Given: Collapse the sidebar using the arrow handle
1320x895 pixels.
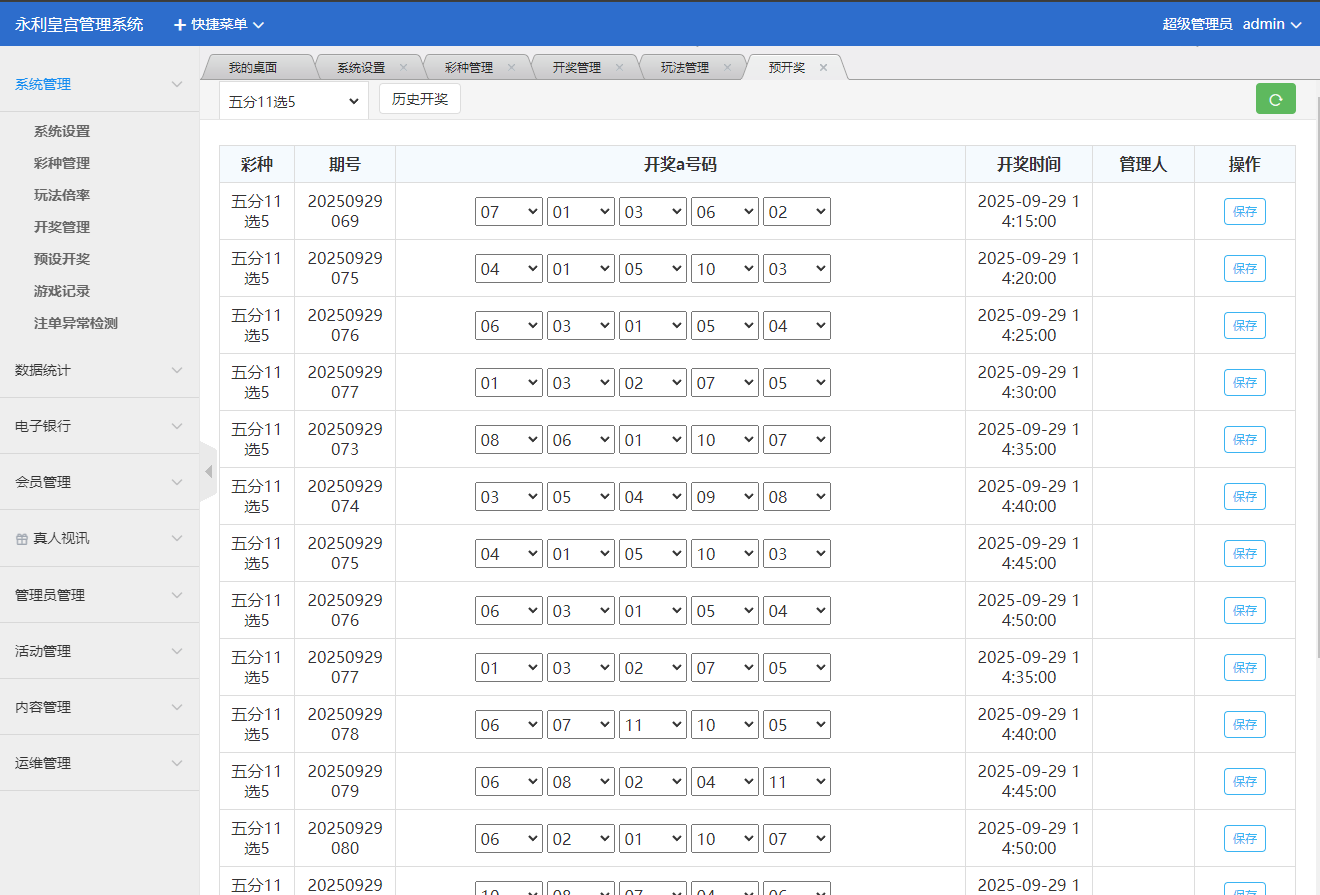Looking at the screenshot, I should [208, 472].
